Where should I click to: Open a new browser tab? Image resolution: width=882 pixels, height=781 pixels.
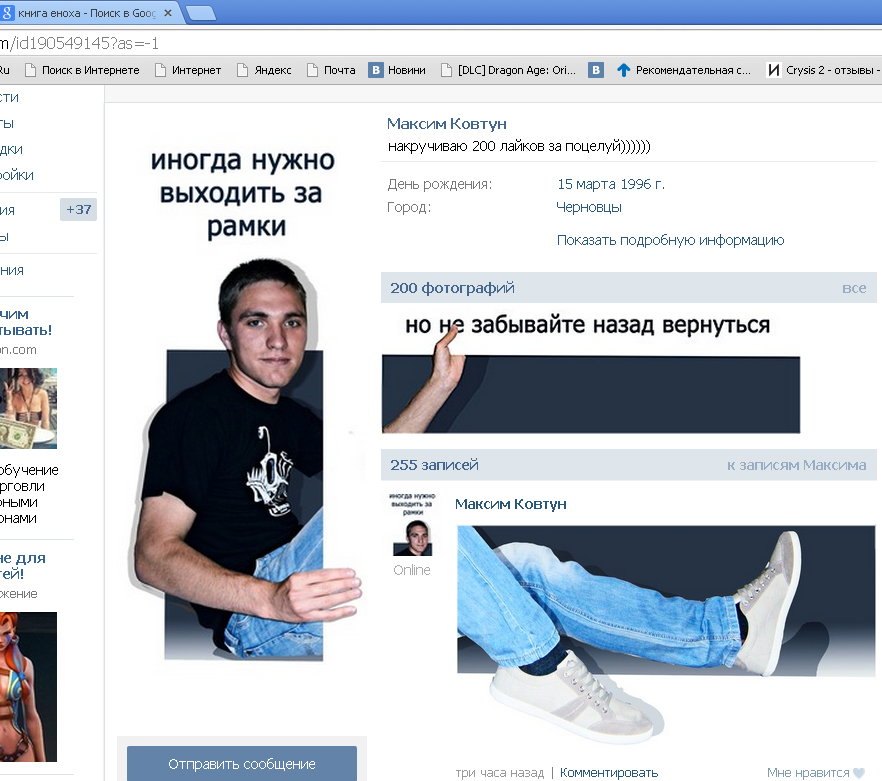pyautogui.click(x=201, y=12)
